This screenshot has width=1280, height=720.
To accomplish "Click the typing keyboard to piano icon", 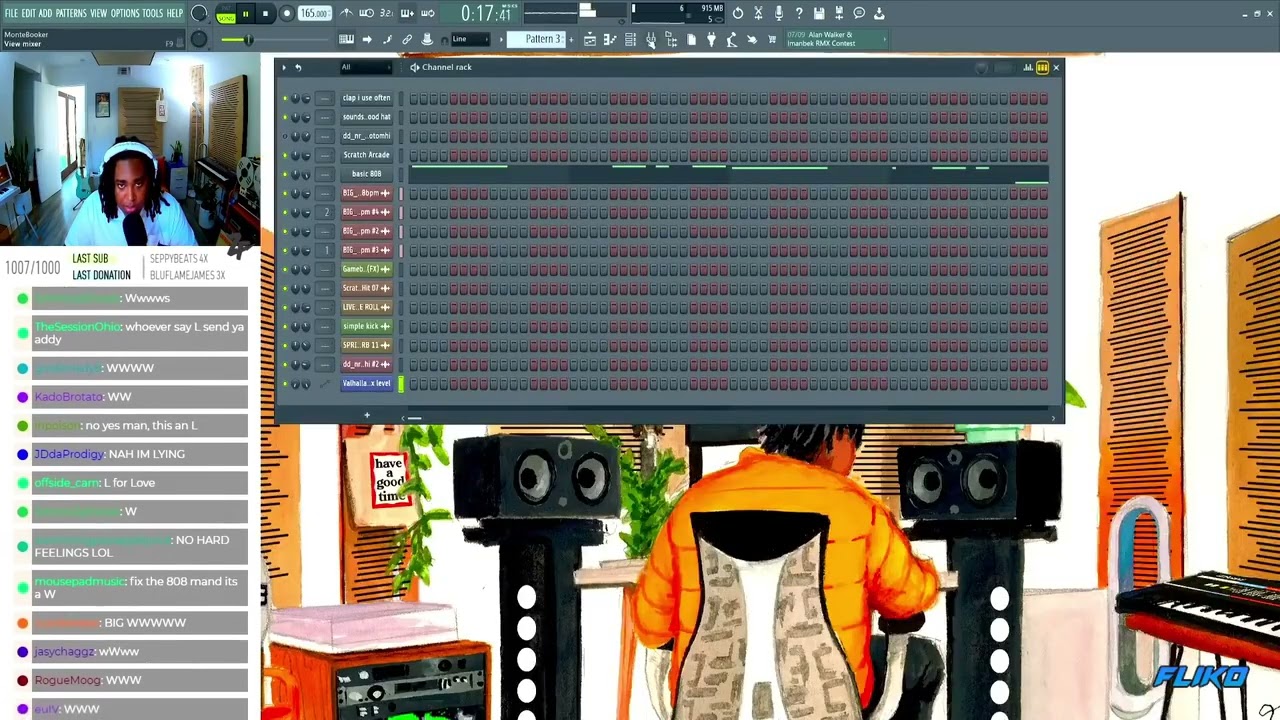I will [346, 39].
